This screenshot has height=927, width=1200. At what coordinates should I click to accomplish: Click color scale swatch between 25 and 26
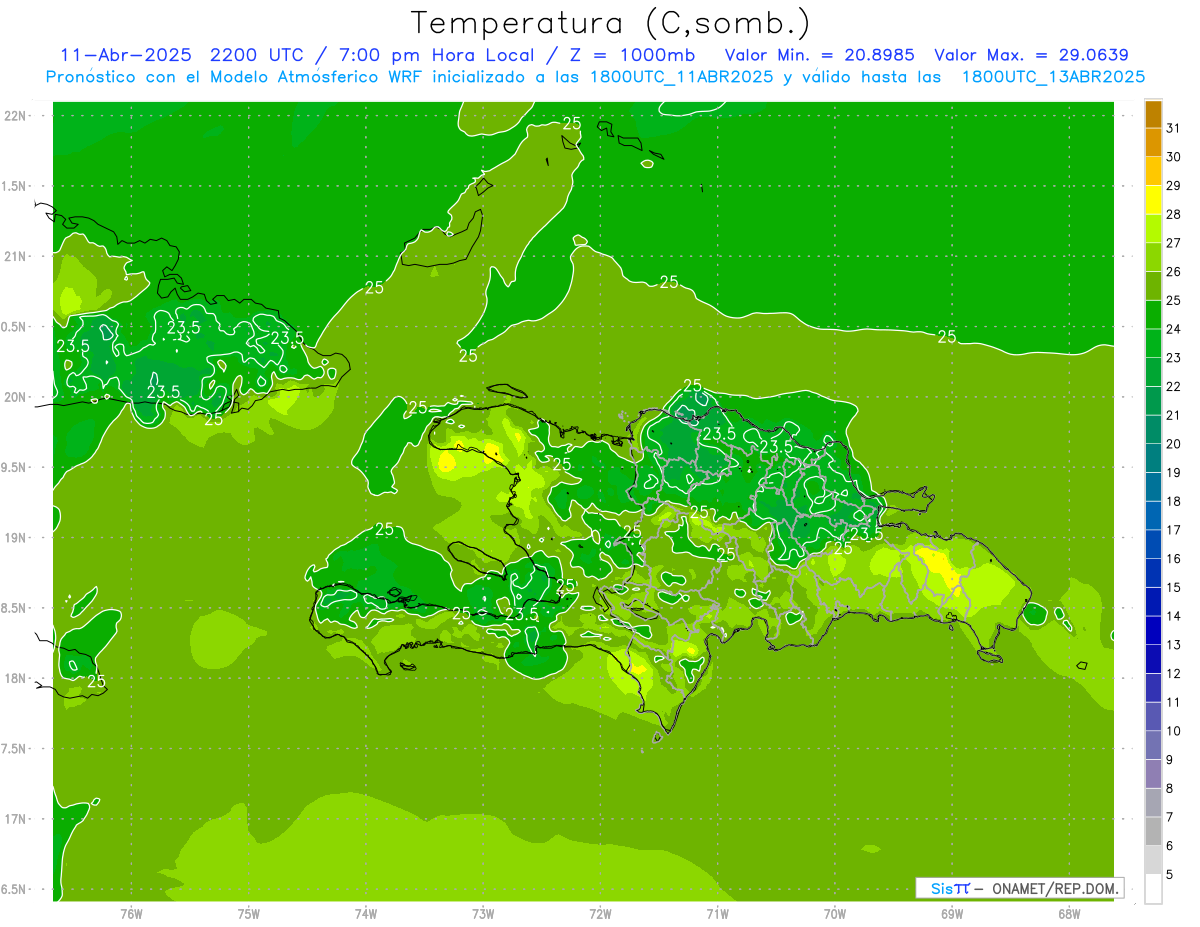pos(1153,286)
